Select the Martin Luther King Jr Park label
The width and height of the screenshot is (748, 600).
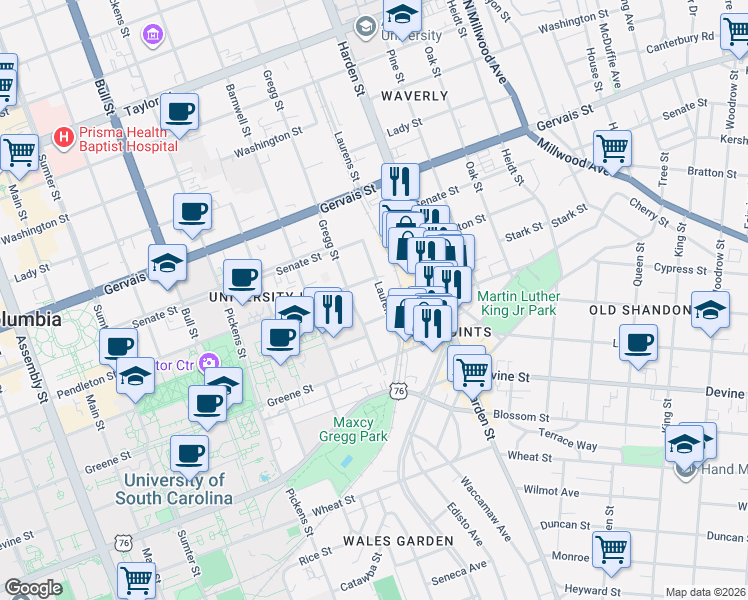tap(519, 303)
